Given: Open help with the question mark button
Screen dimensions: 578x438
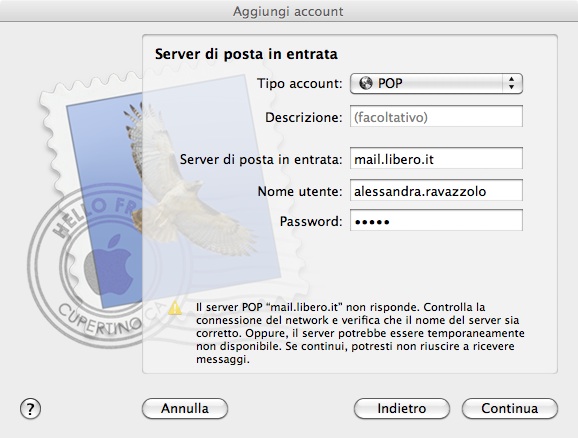Looking at the screenshot, I should pyautogui.click(x=30, y=409).
